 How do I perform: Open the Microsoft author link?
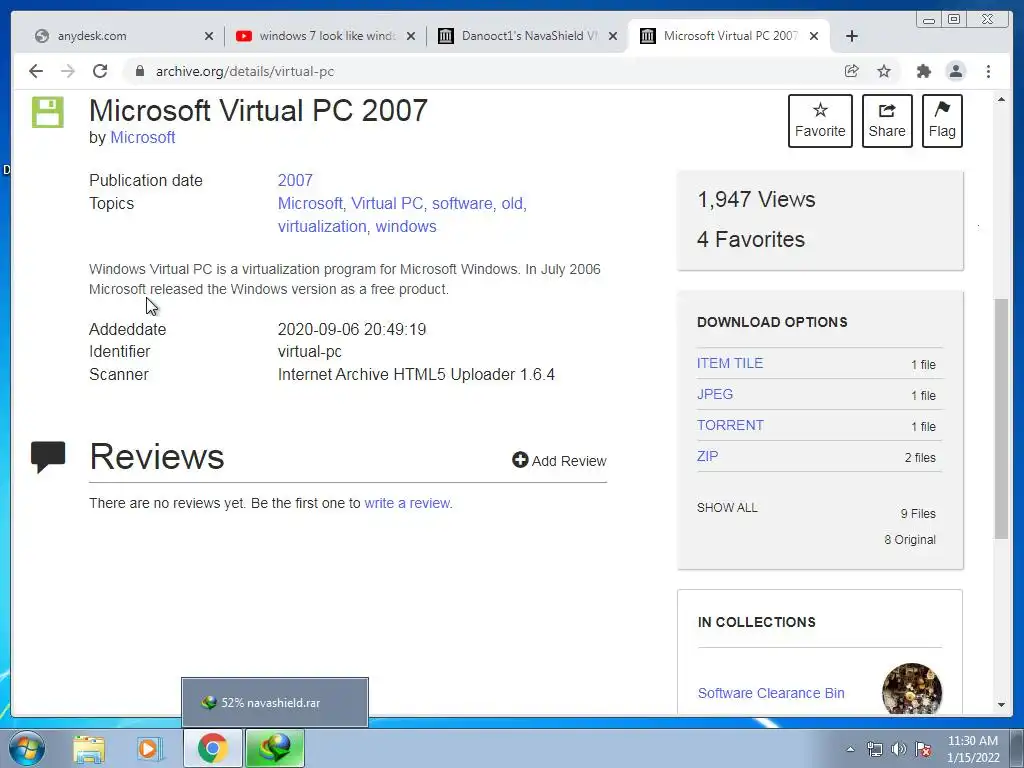coord(142,138)
